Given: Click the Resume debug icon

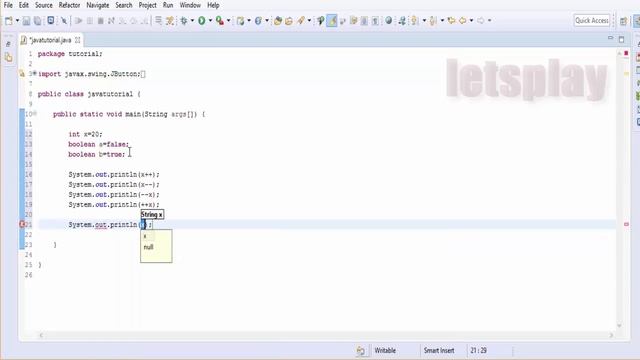Looking at the screenshot, I should pyautogui.click(x=79, y=21).
